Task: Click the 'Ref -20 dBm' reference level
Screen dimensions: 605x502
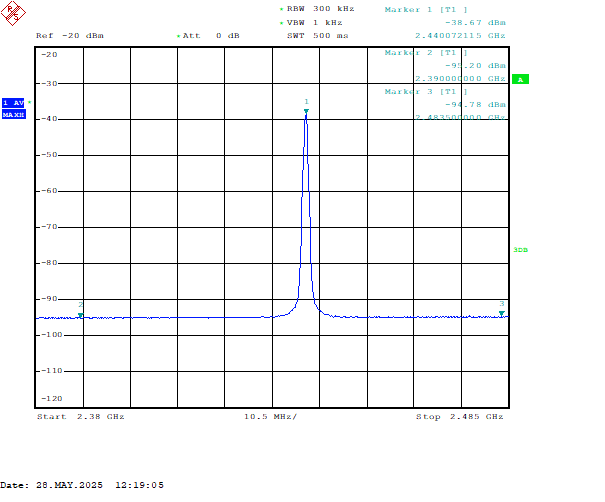Action: click(70, 36)
